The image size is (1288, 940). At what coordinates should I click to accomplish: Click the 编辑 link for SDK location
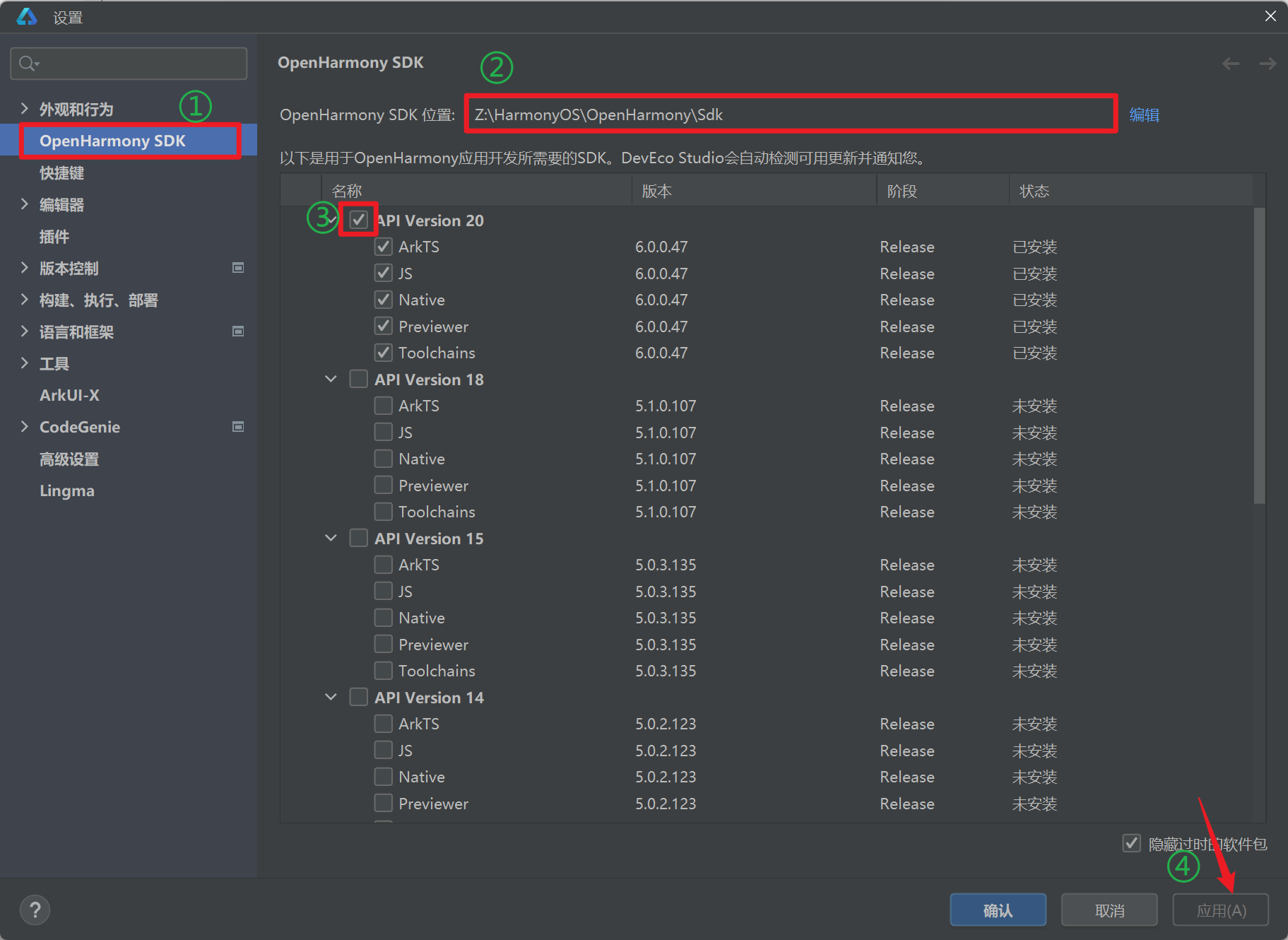point(1145,114)
